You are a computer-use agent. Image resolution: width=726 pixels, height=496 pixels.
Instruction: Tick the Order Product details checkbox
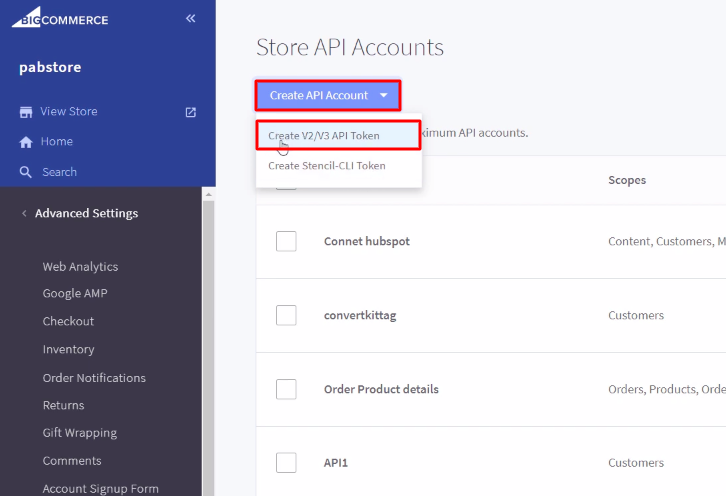(286, 389)
